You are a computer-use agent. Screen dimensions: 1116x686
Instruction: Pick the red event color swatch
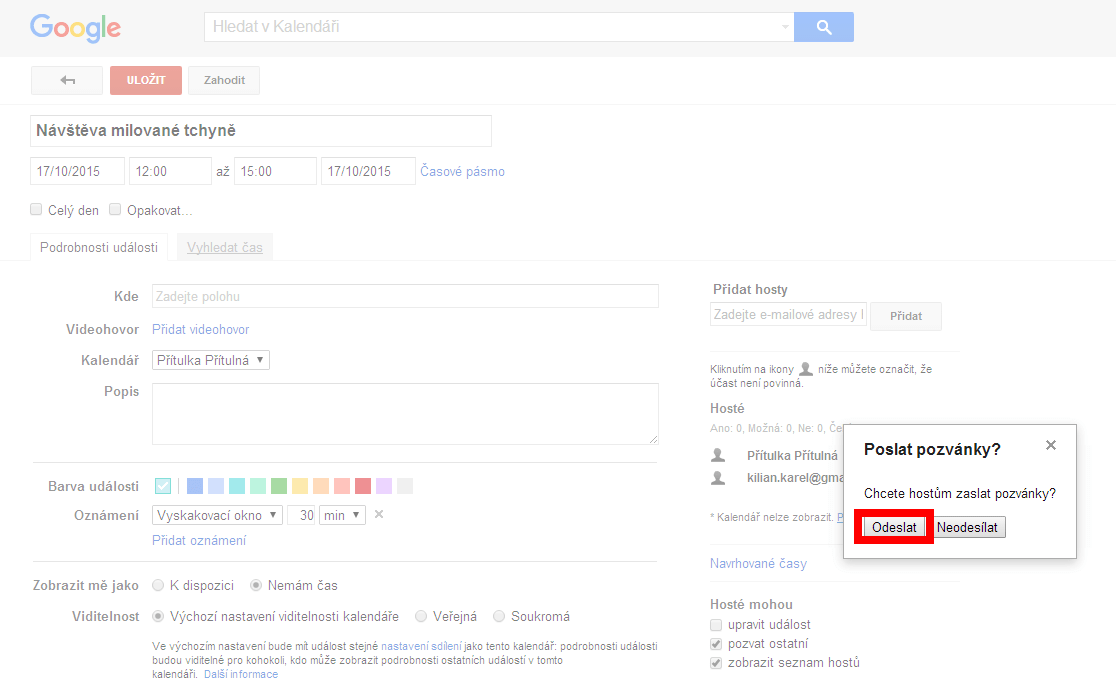coord(363,486)
